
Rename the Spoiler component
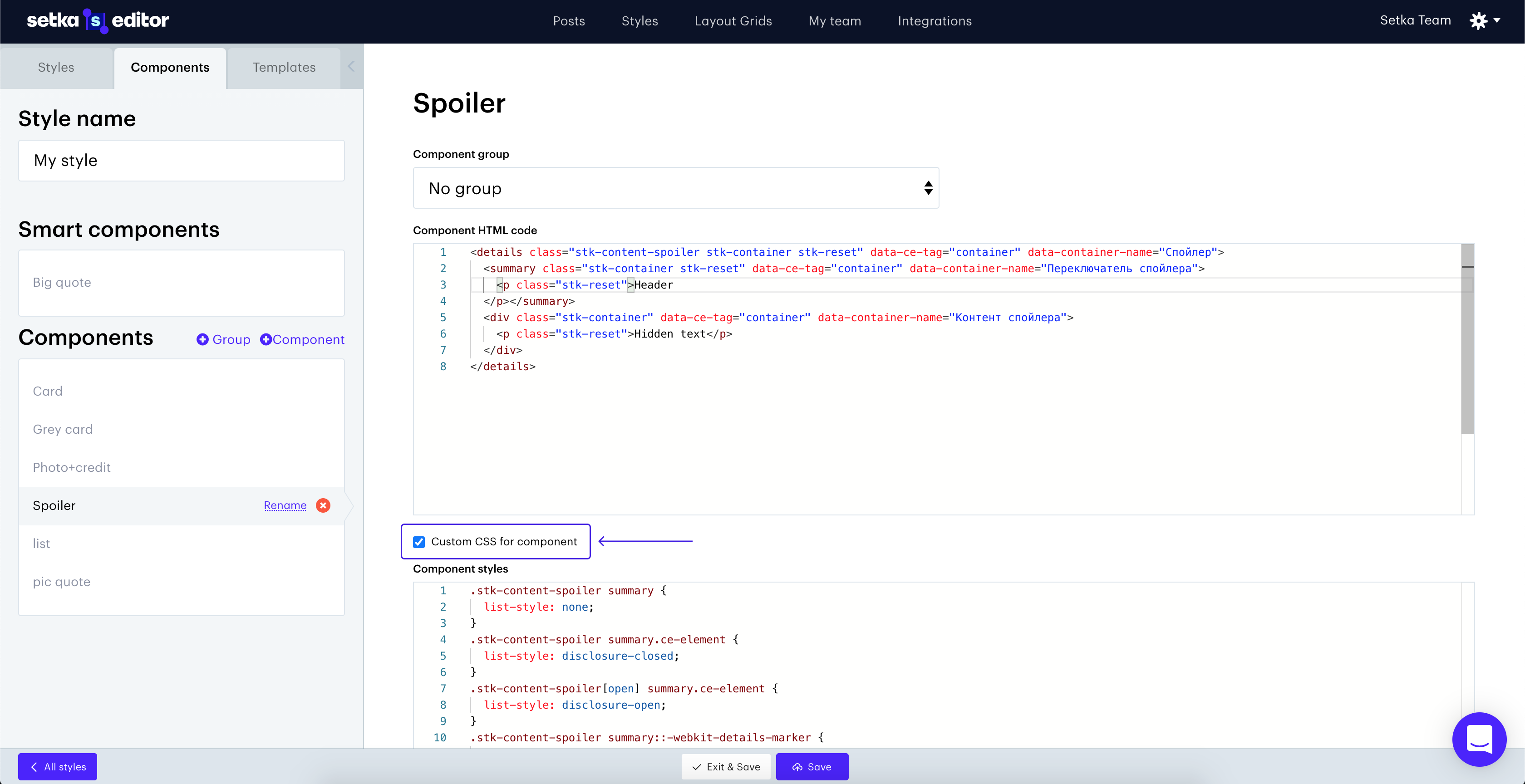tap(285, 505)
